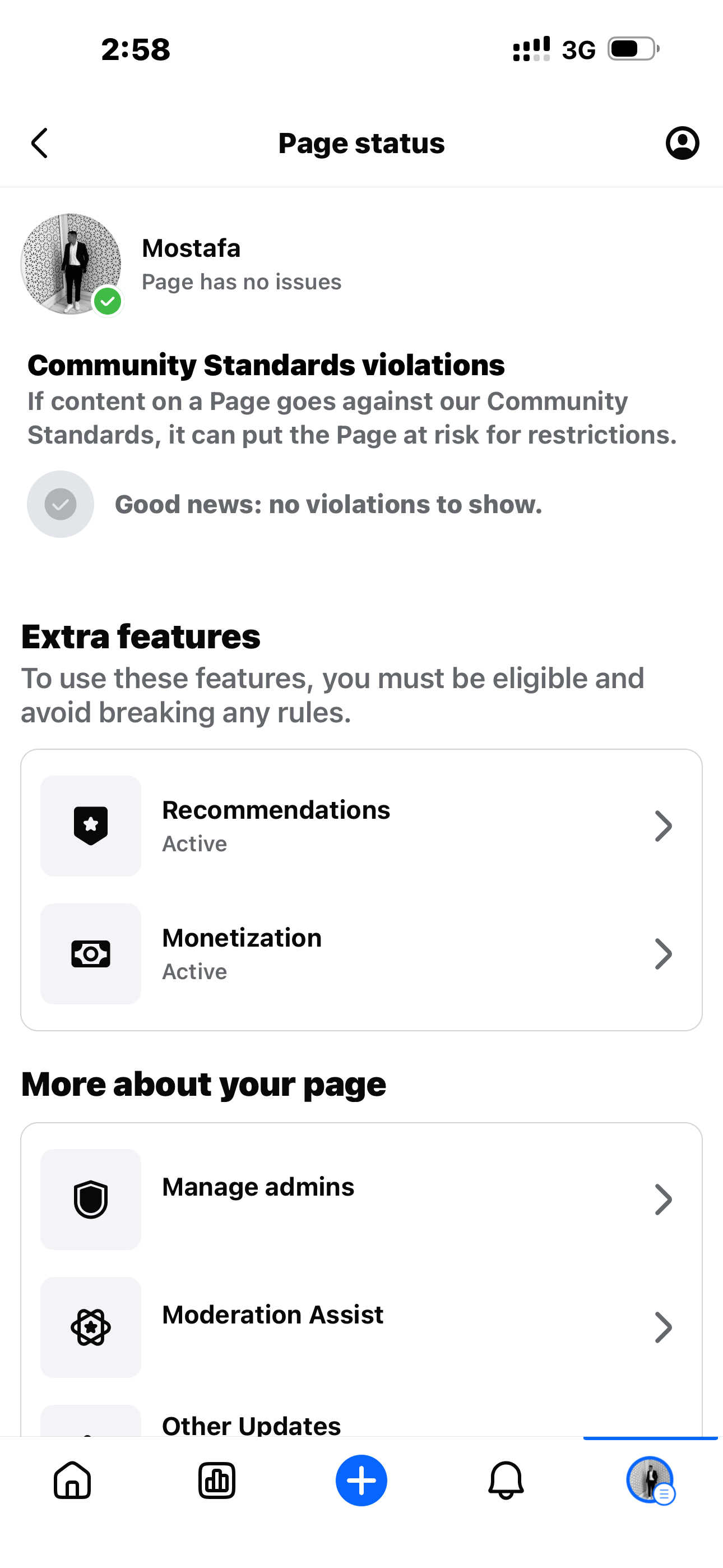Open notifications bell in bottom bar
Viewport: 723px width, 1568px height.
click(x=506, y=1481)
